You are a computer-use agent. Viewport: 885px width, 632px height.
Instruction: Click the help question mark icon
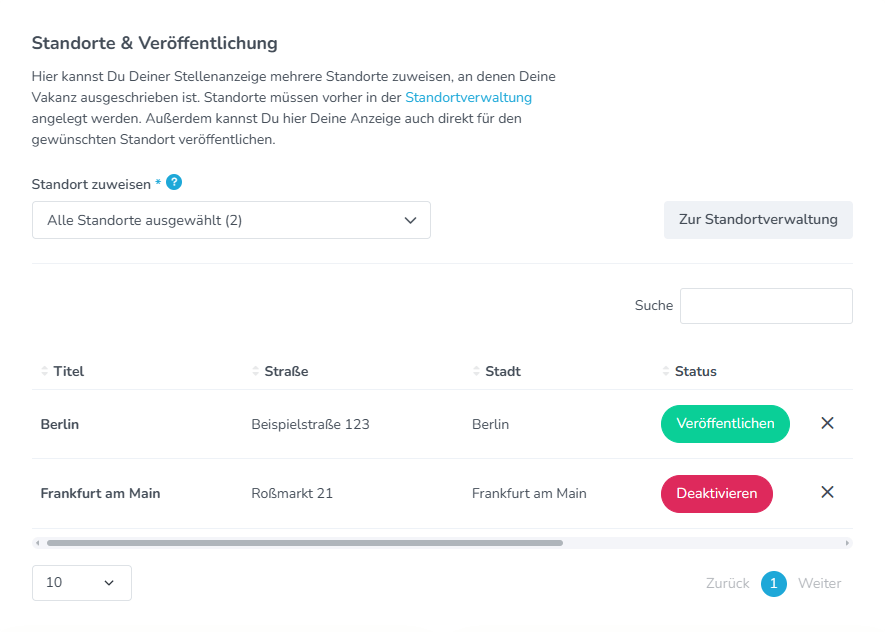click(x=174, y=182)
